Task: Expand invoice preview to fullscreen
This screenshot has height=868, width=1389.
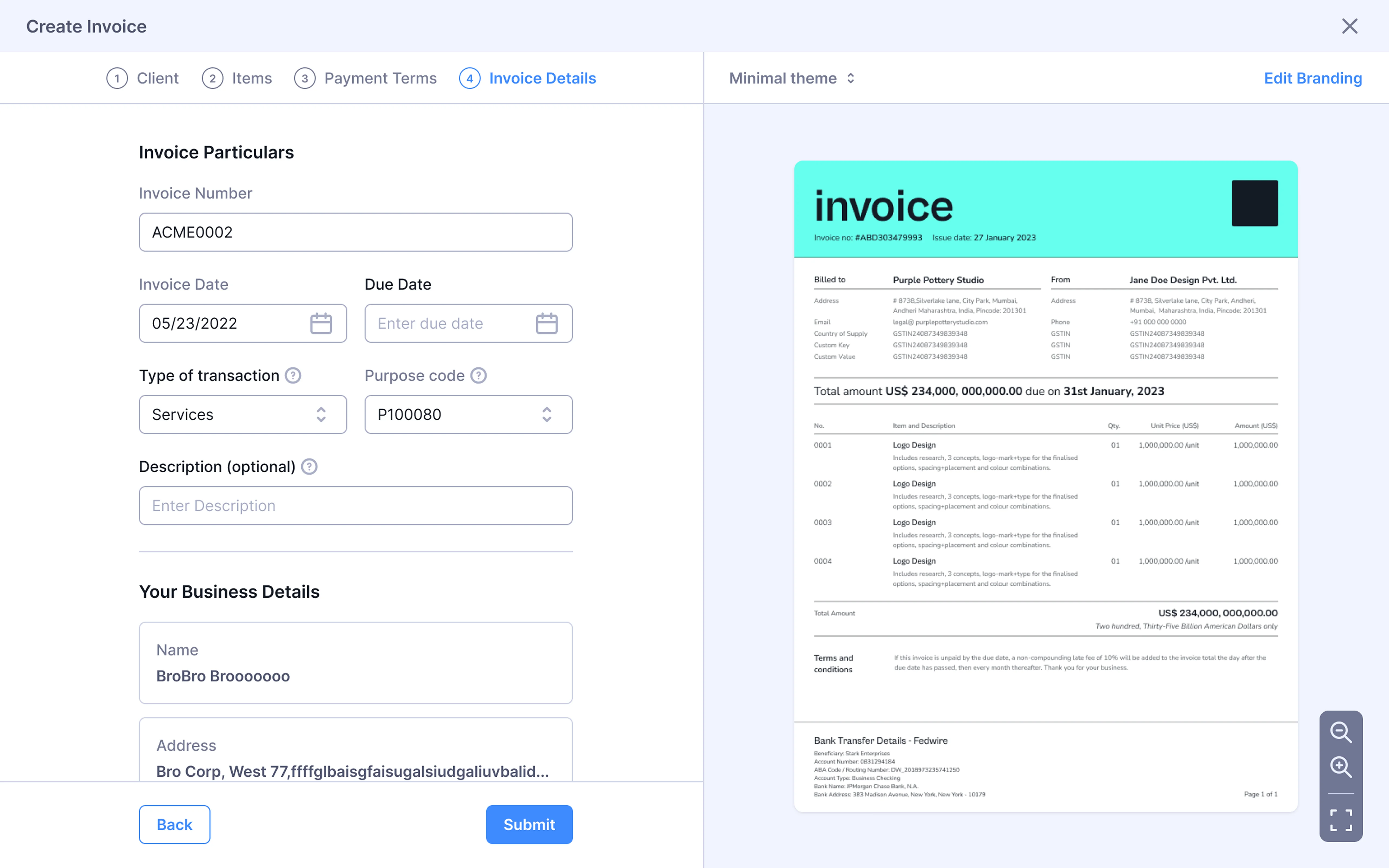Action: coord(1341,820)
